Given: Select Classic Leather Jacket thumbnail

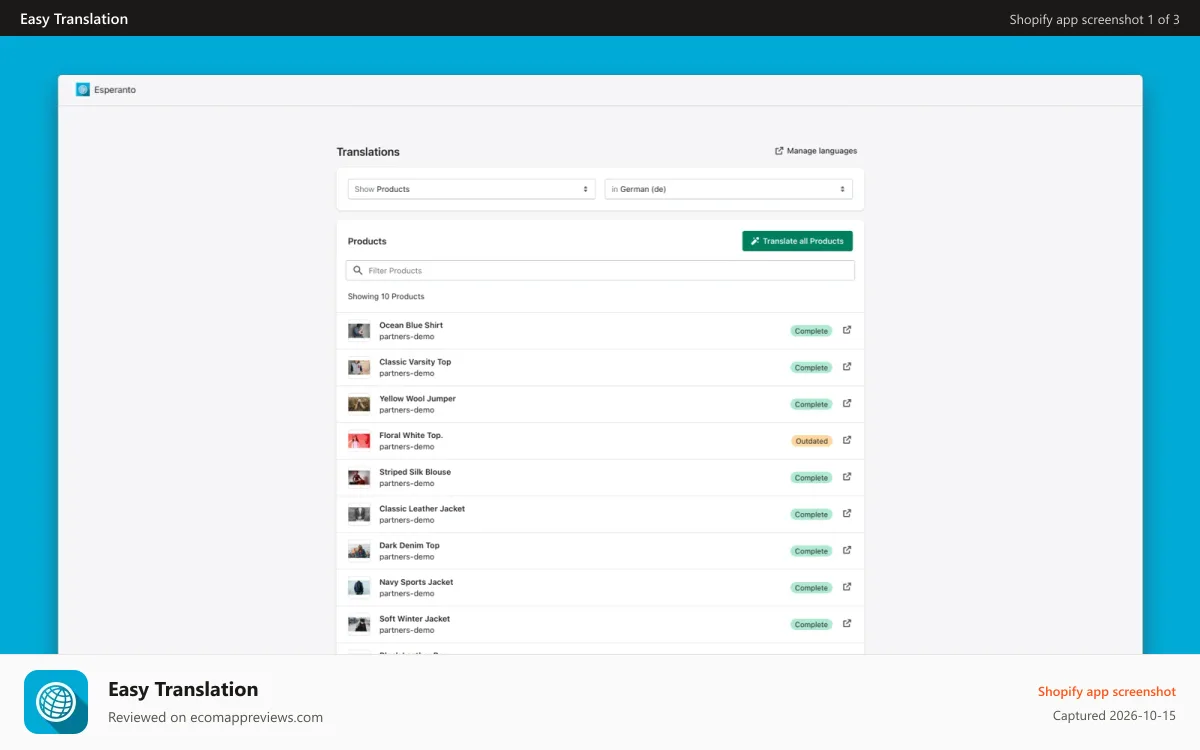Looking at the screenshot, I should 359,514.
